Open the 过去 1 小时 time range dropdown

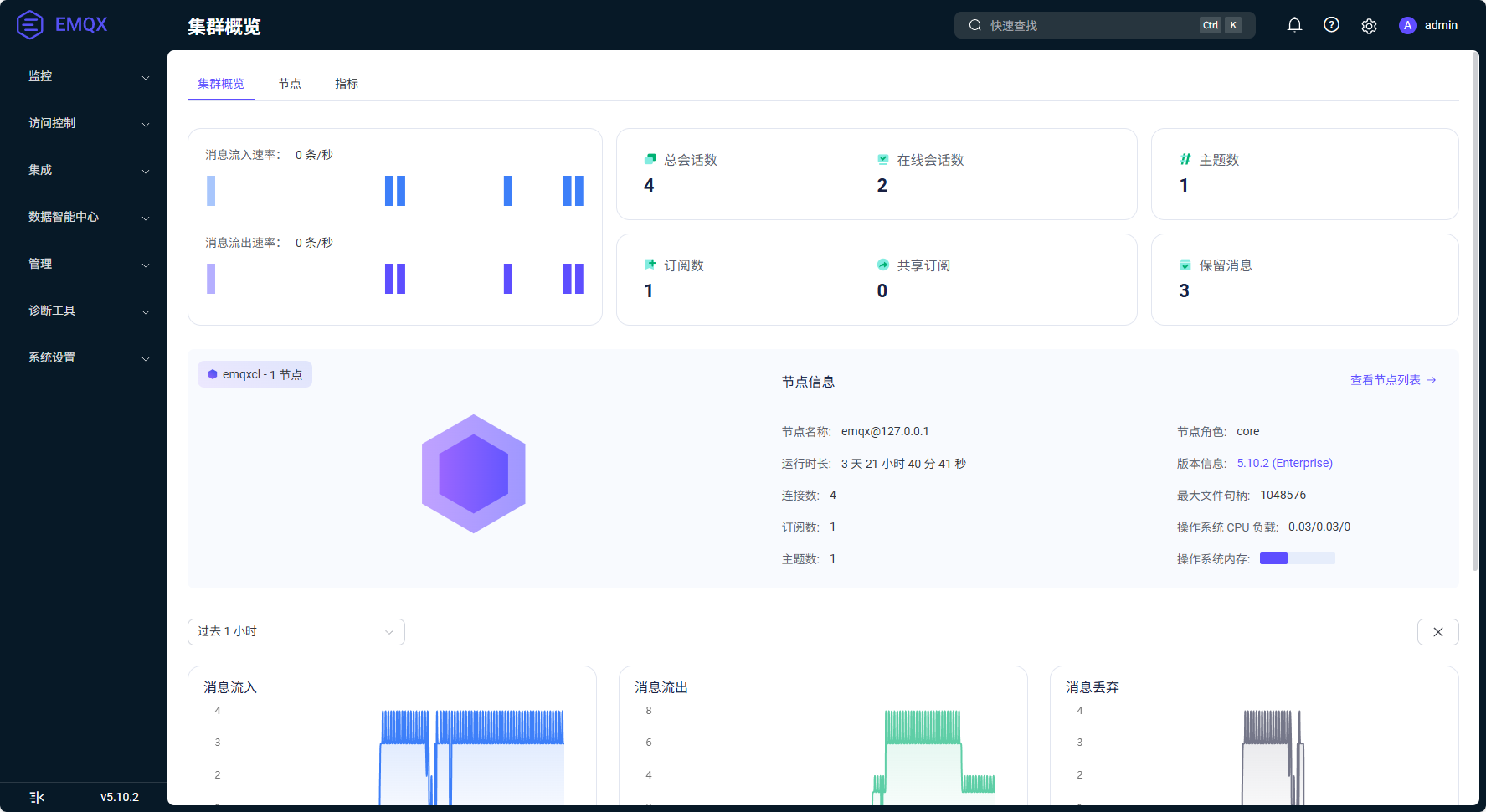(296, 632)
